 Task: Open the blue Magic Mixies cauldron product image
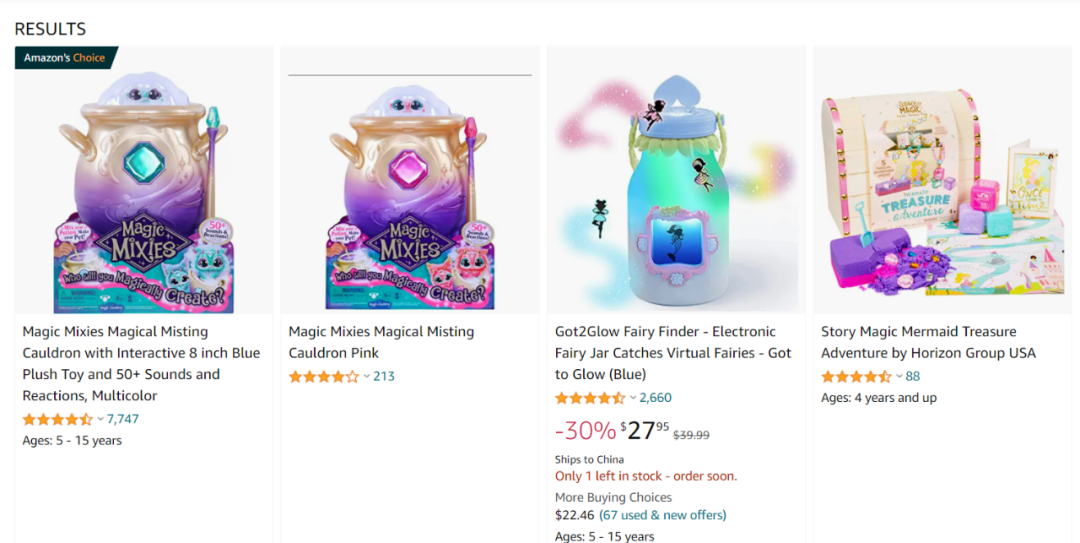[x=143, y=190]
